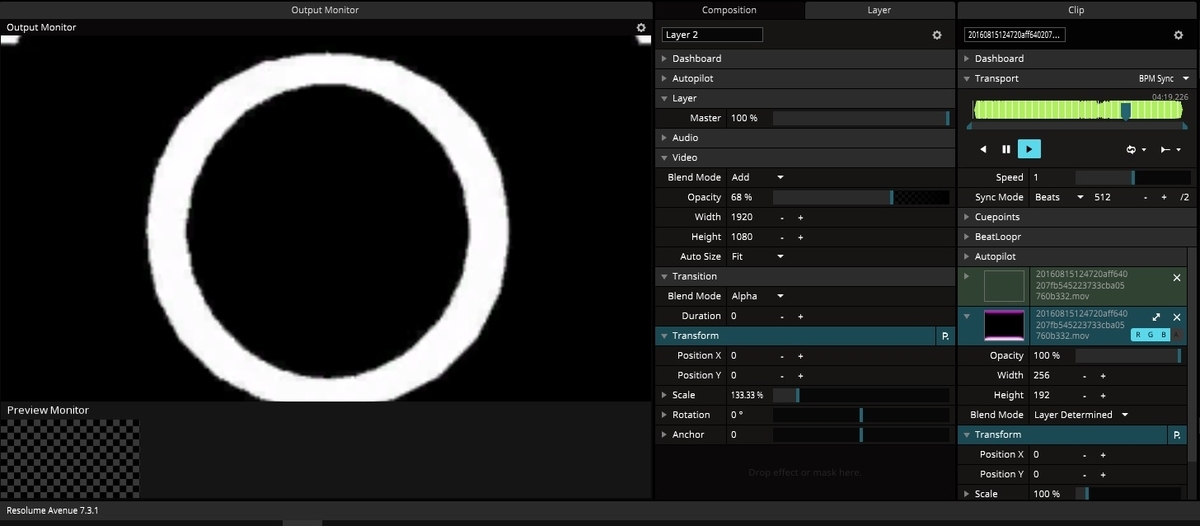
Task: Adjust the layer Rotation slider
Action: tap(862, 415)
